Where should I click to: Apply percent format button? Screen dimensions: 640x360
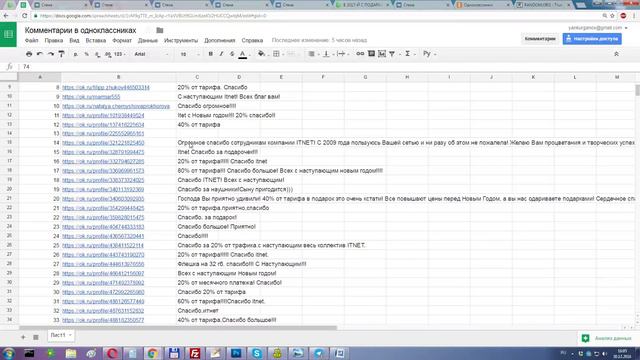87,54
